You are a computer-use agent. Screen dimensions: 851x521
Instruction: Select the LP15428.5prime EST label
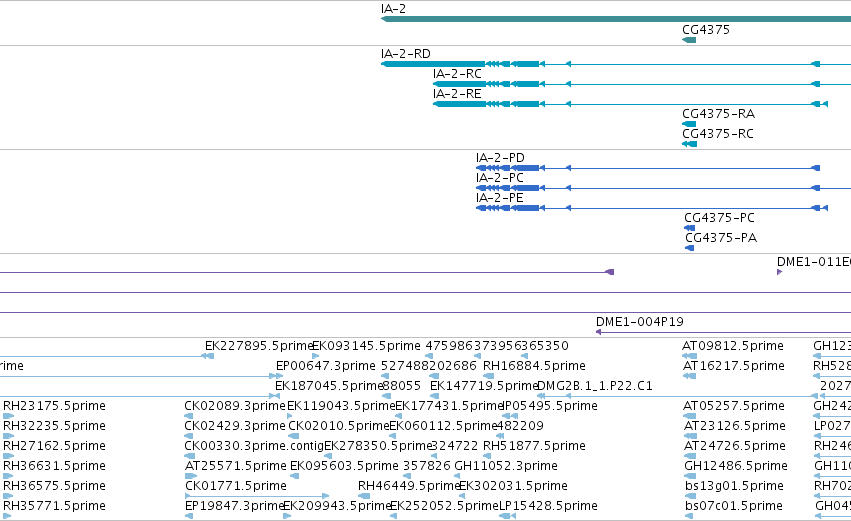coord(548,507)
